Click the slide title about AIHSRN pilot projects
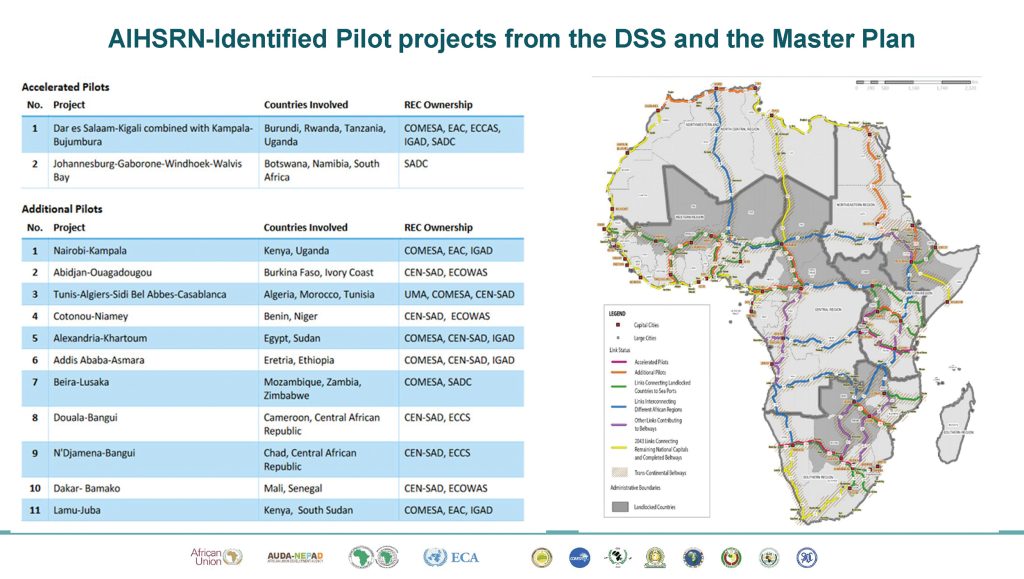The width and height of the screenshot is (1024, 579). click(x=511, y=39)
